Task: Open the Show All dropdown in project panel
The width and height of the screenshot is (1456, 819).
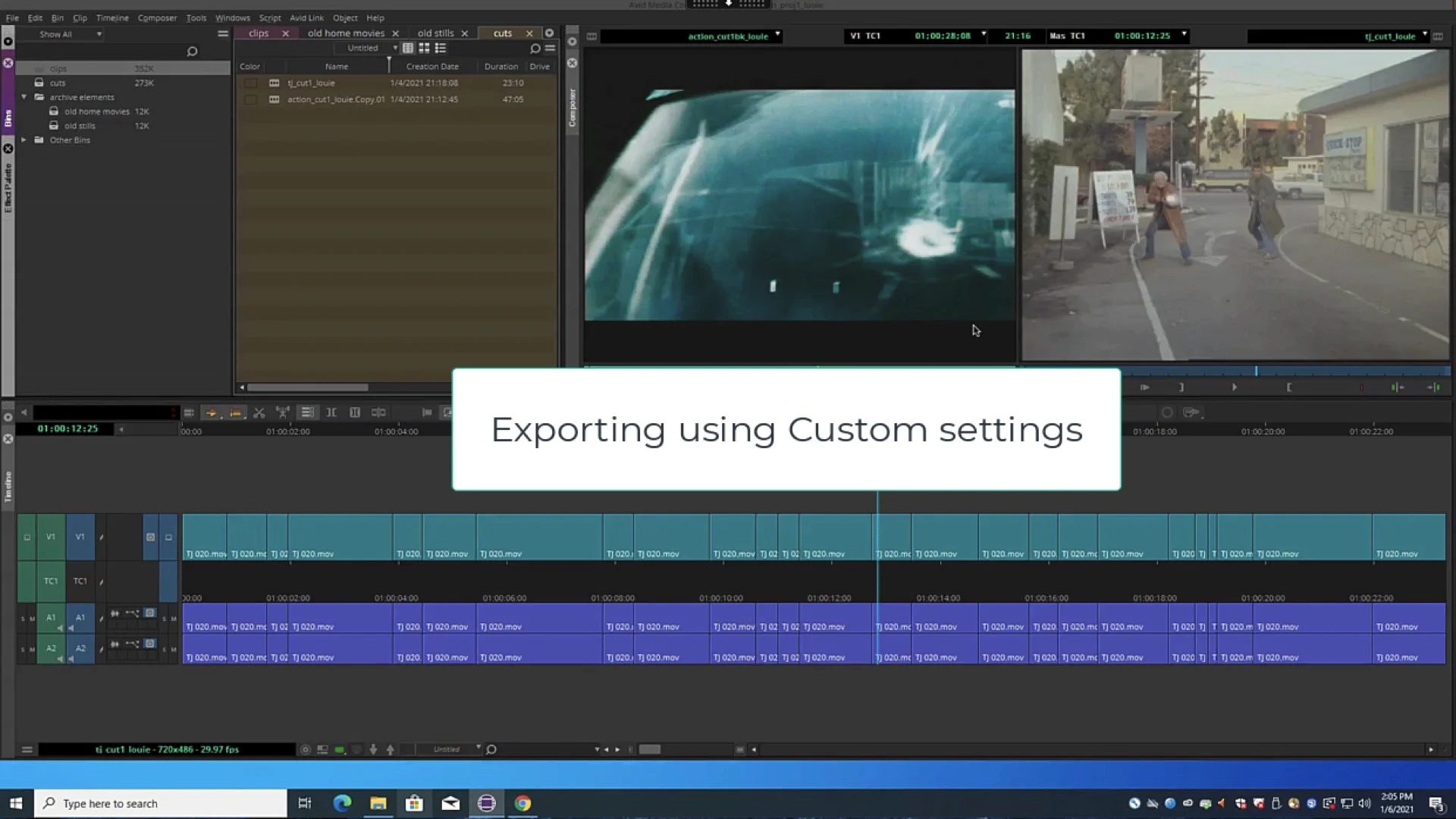Action: 70,34
